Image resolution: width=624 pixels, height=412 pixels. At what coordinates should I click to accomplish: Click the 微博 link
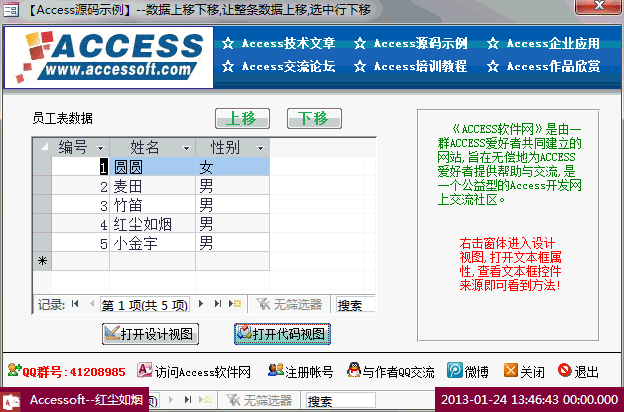pyautogui.click(x=477, y=372)
